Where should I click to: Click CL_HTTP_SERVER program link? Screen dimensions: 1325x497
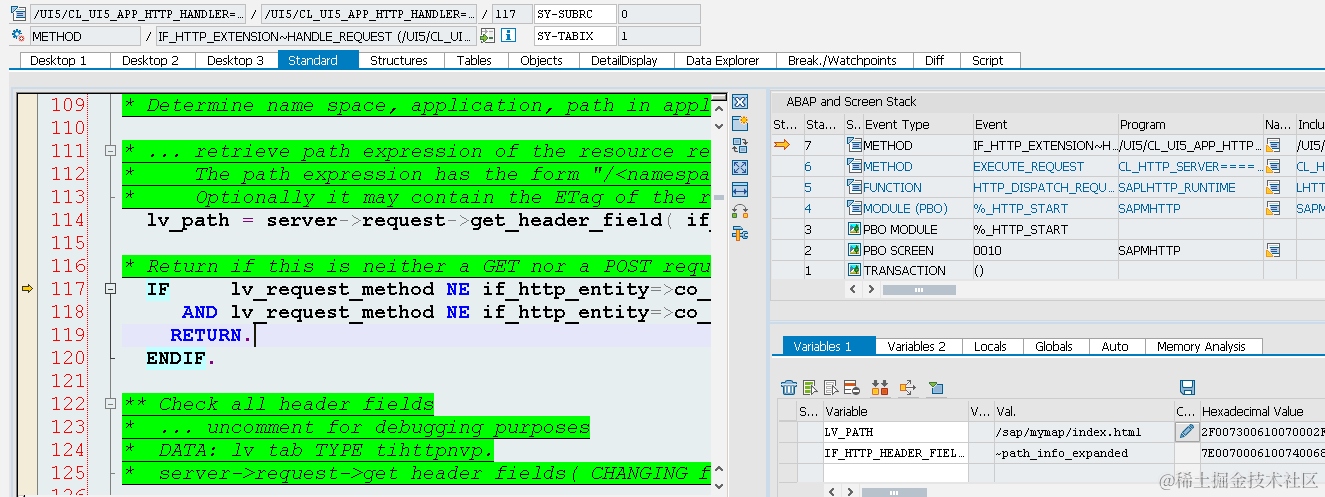(x=1189, y=167)
